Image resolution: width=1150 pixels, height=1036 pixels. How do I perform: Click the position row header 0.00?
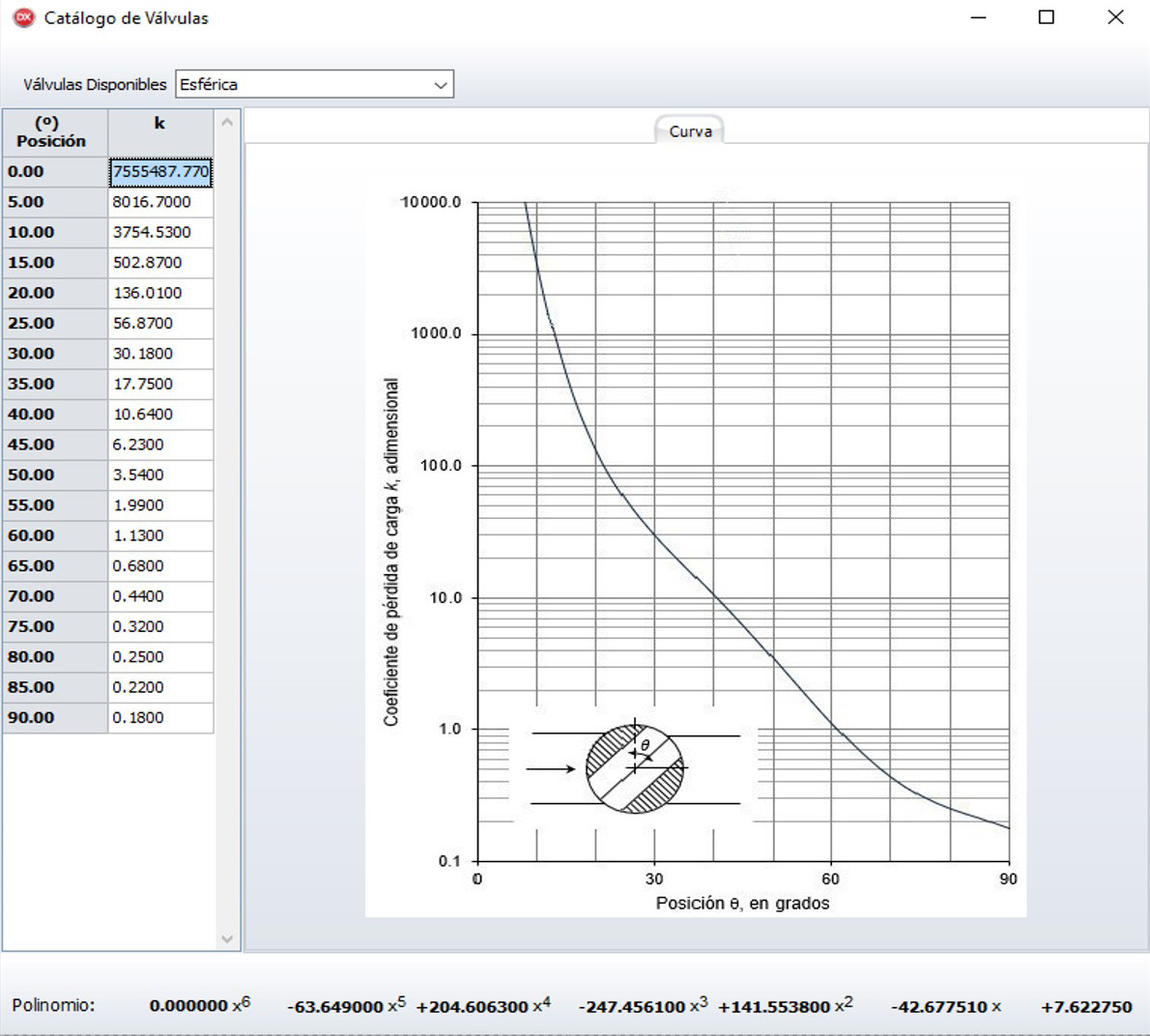55,172
